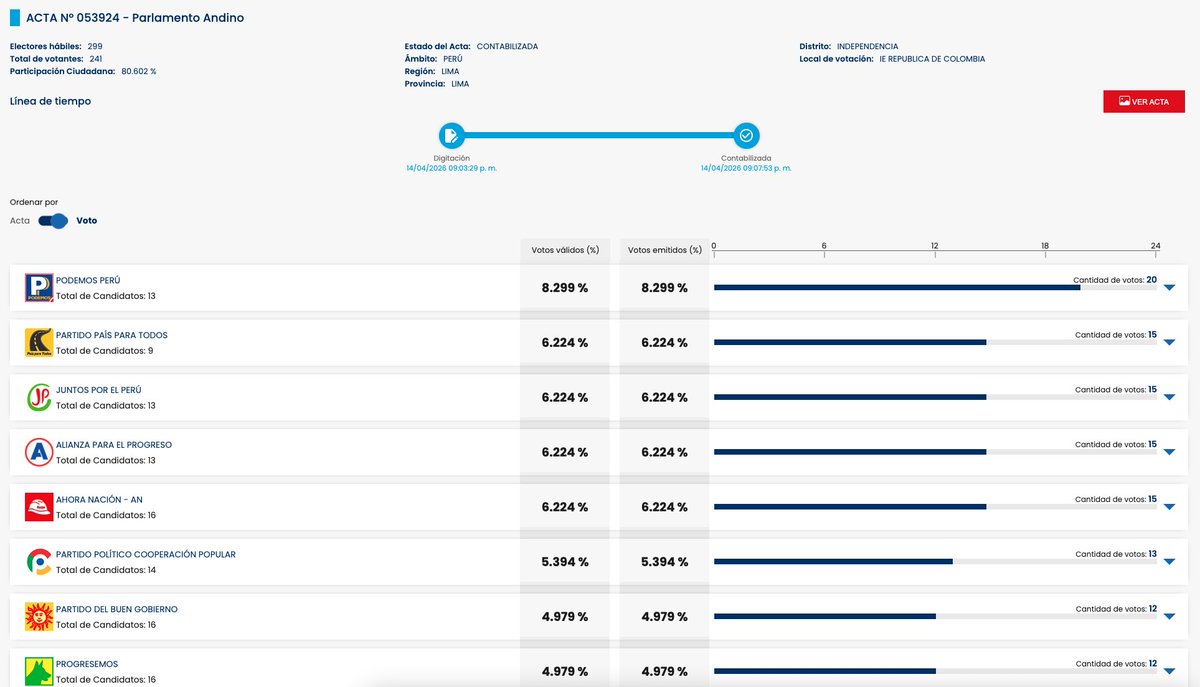The height and width of the screenshot is (687, 1200).
Task: Click Total de Candidatos: 14 text
Action: 106,570
